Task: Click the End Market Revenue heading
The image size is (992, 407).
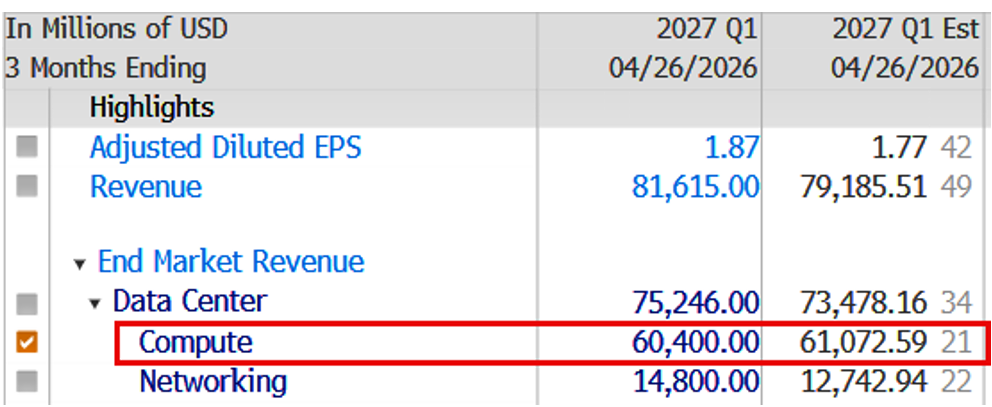Action: pyautogui.click(x=231, y=262)
